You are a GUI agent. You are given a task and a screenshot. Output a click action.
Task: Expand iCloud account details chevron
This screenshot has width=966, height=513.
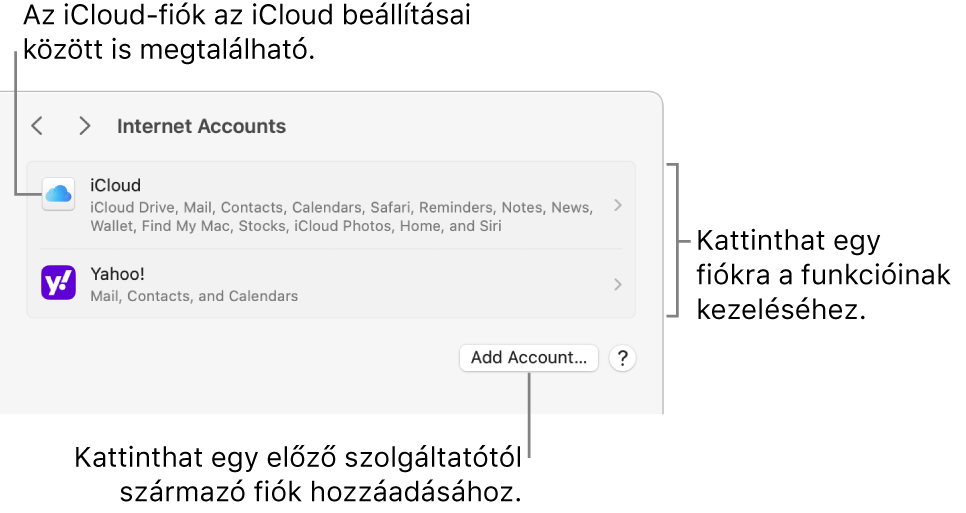pyautogui.click(x=618, y=205)
